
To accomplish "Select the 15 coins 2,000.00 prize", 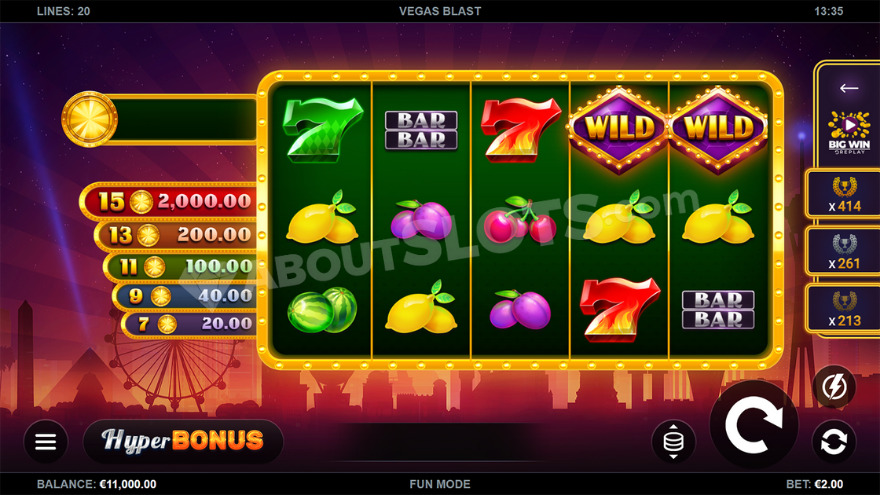I will coord(170,201).
